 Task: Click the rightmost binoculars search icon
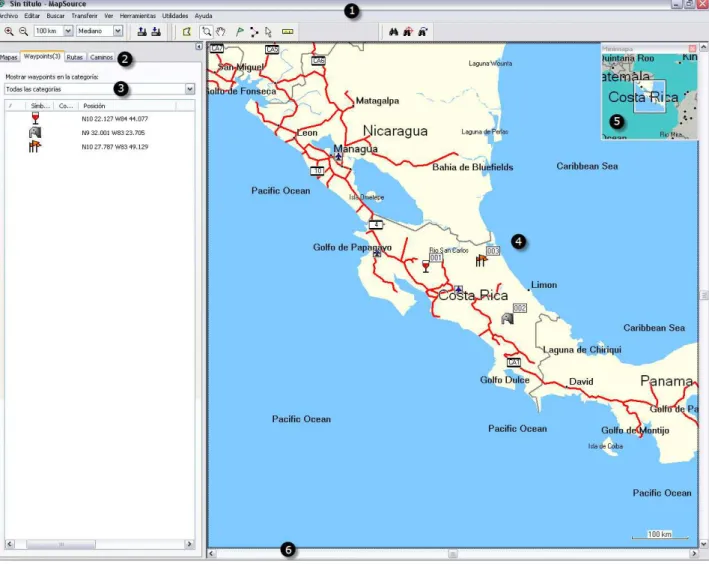pyautogui.click(x=423, y=32)
